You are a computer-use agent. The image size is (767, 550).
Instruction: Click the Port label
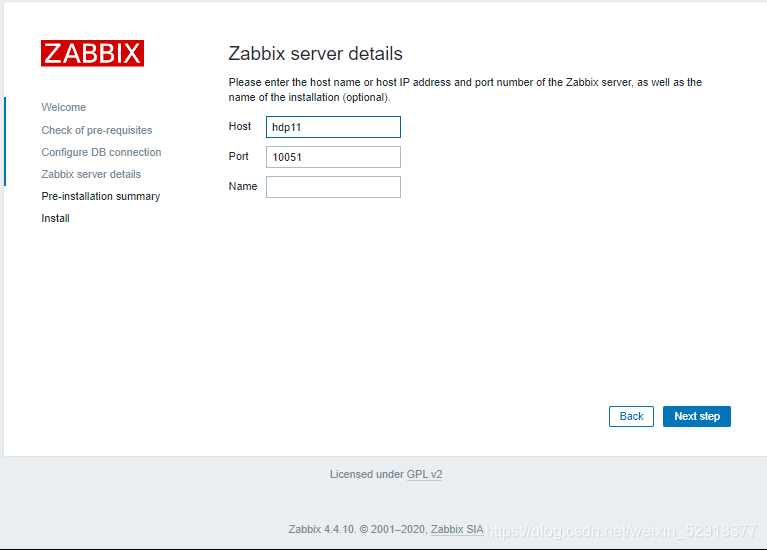[x=239, y=156]
